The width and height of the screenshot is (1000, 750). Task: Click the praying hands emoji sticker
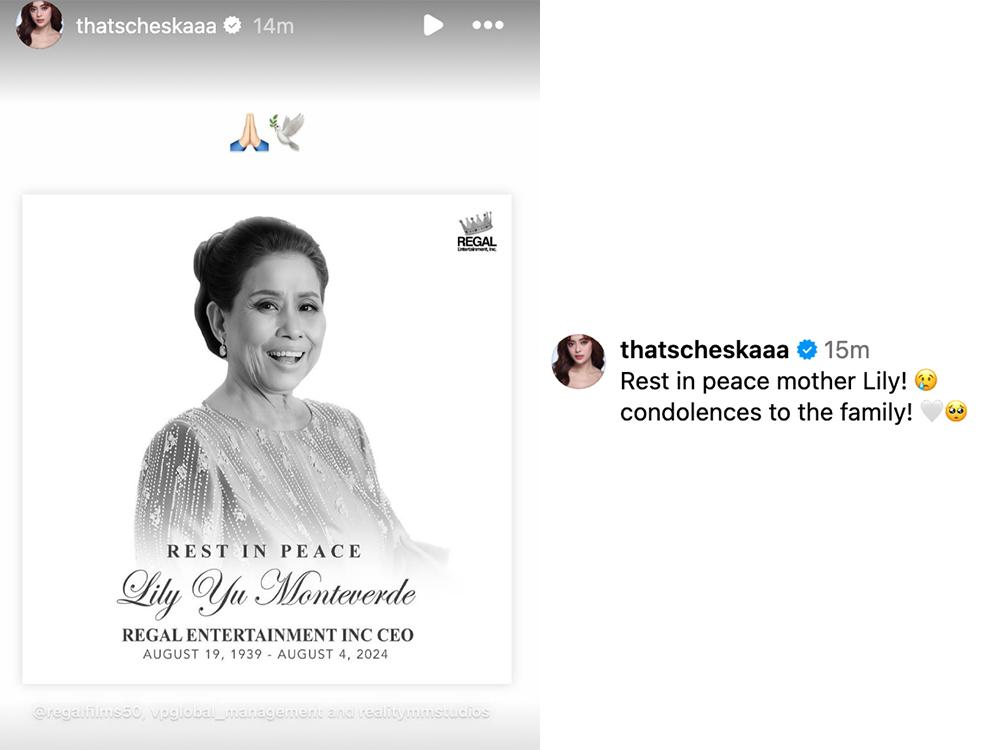click(x=249, y=133)
